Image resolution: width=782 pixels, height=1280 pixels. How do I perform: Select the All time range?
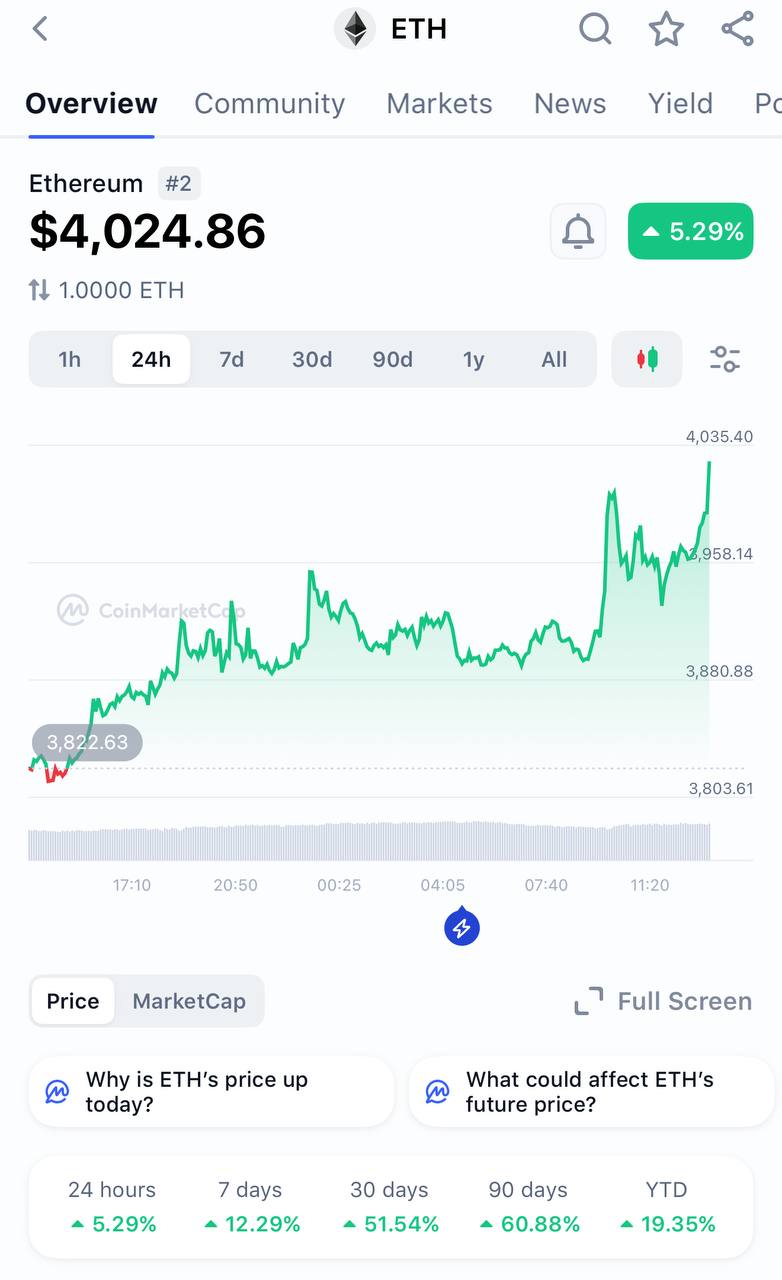pyautogui.click(x=554, y=359)
